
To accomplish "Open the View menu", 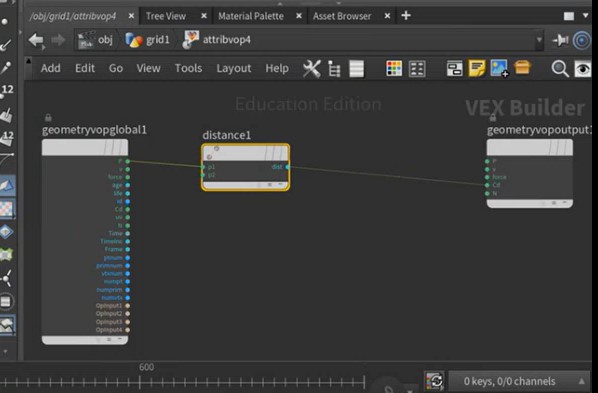I will point(148,68).
